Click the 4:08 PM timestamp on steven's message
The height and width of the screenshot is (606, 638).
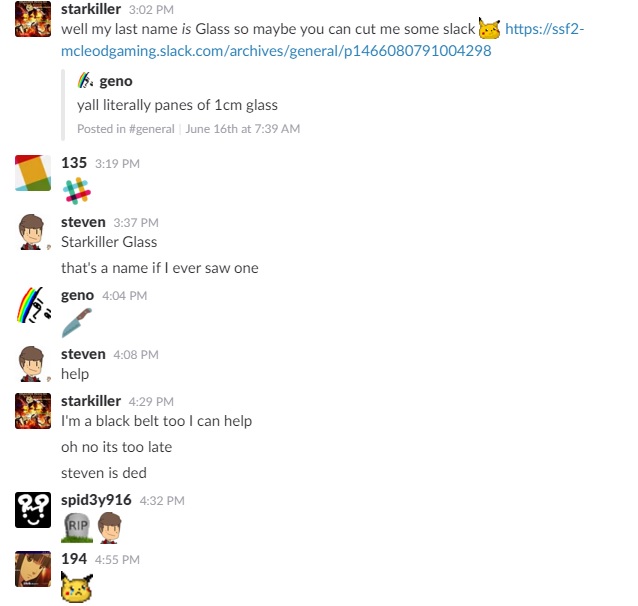pyautogui.click(x=136, y=355)
